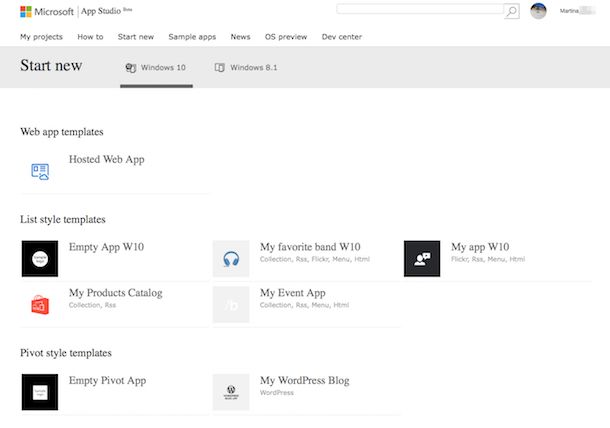Click the 'WordPress' subtitle text
Viewport: 610px width, 428px height.
(x=277, y=393)
